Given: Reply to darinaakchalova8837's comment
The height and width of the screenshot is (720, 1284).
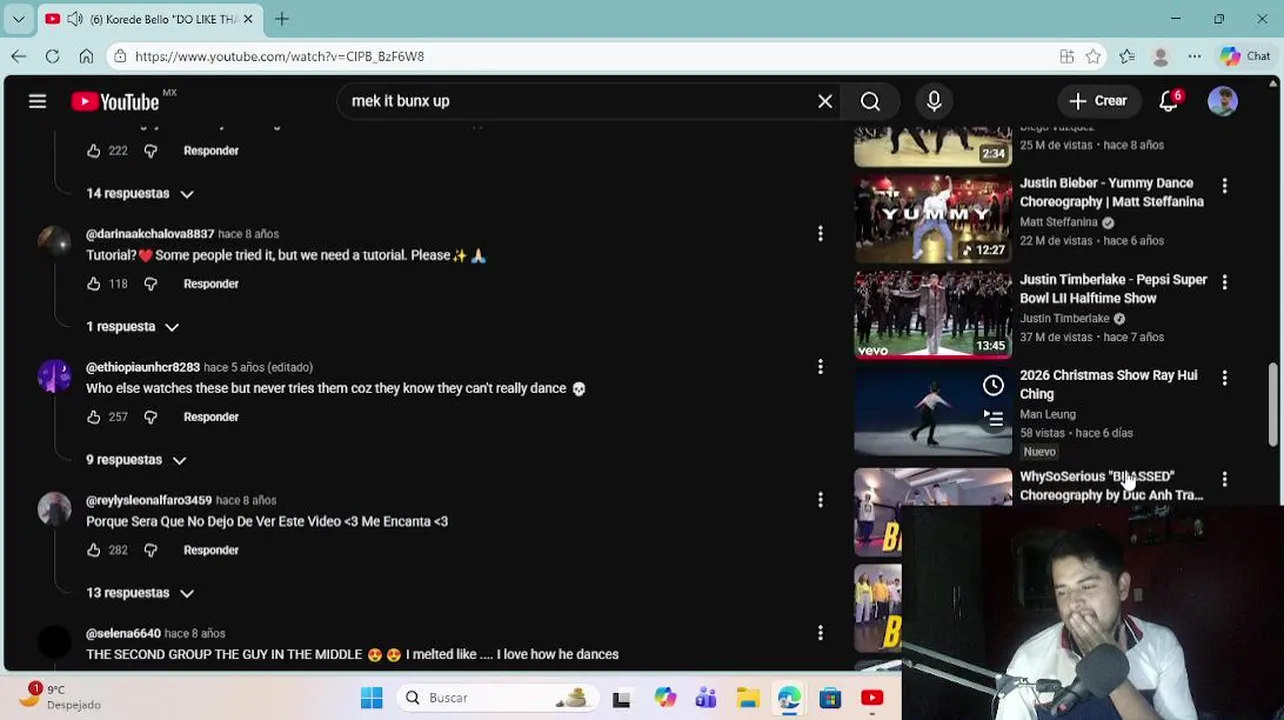Looking at the screenshot, I should (x=211, y=284).
